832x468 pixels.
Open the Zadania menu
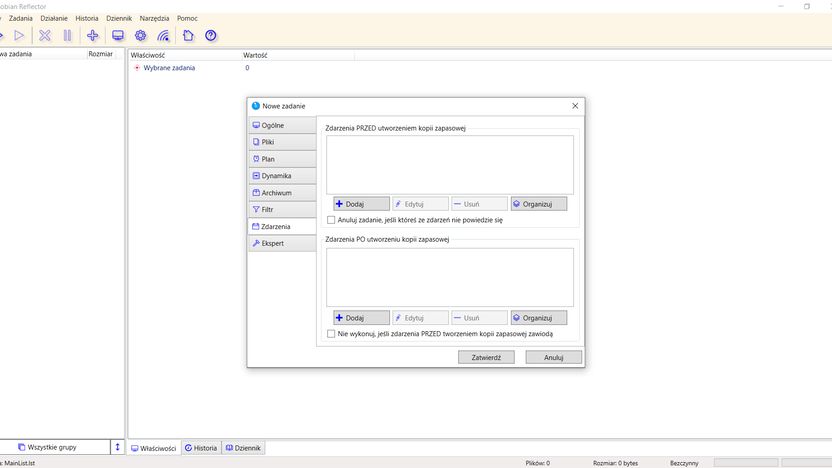pos(21,18)
